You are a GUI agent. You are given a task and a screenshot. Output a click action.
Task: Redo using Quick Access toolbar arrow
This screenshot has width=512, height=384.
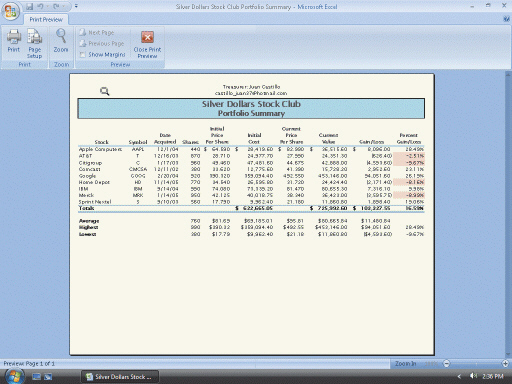coord(56,6)
